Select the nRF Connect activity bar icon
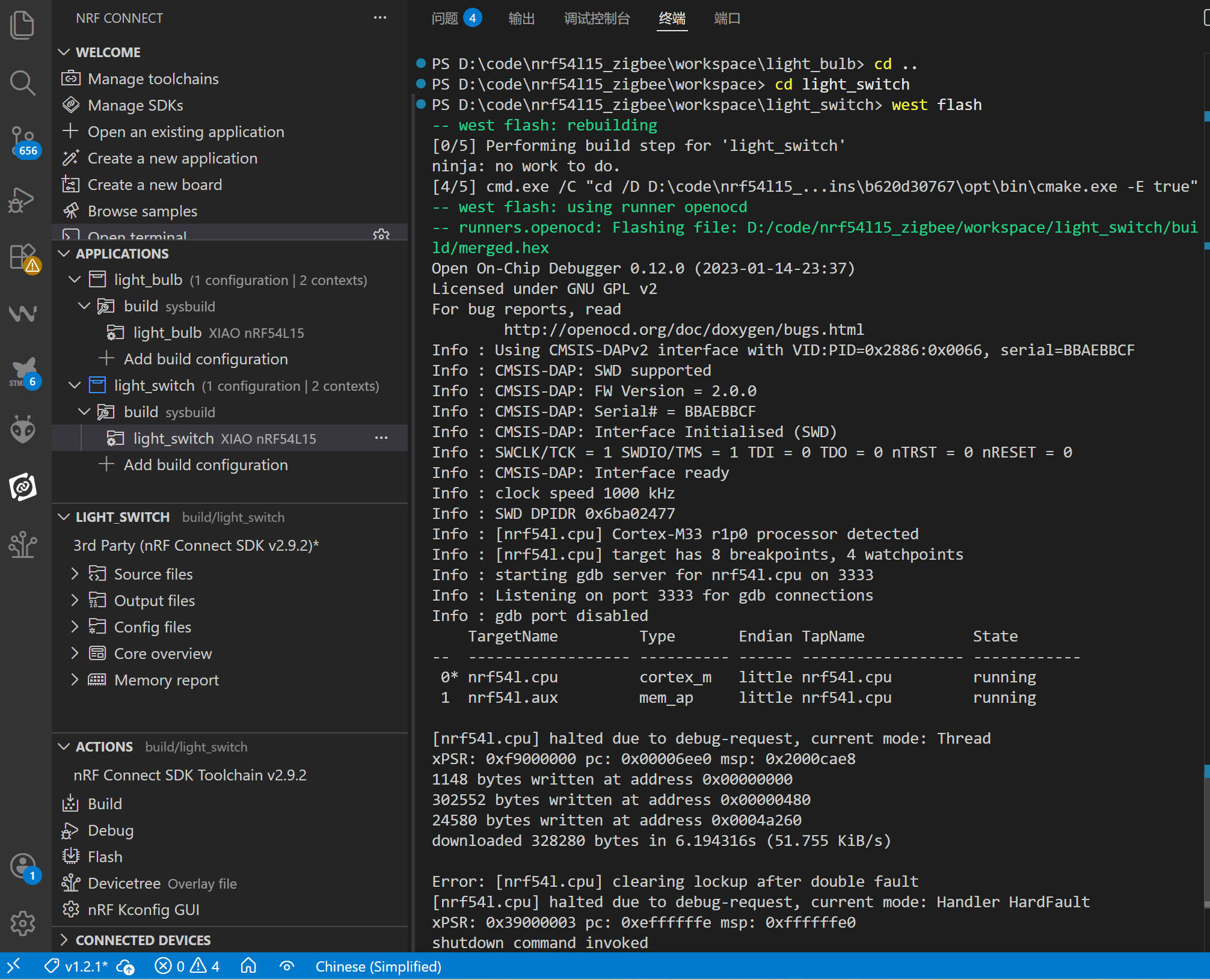The image size is (1210, 980). (x=23, y=486)
